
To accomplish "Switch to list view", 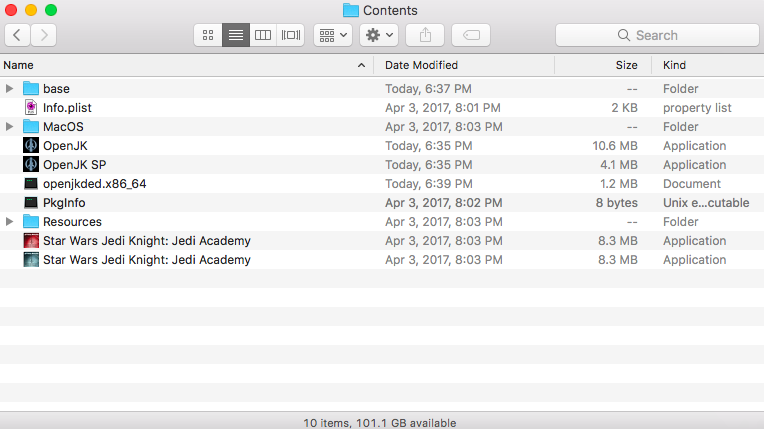I will click(236, 35).
